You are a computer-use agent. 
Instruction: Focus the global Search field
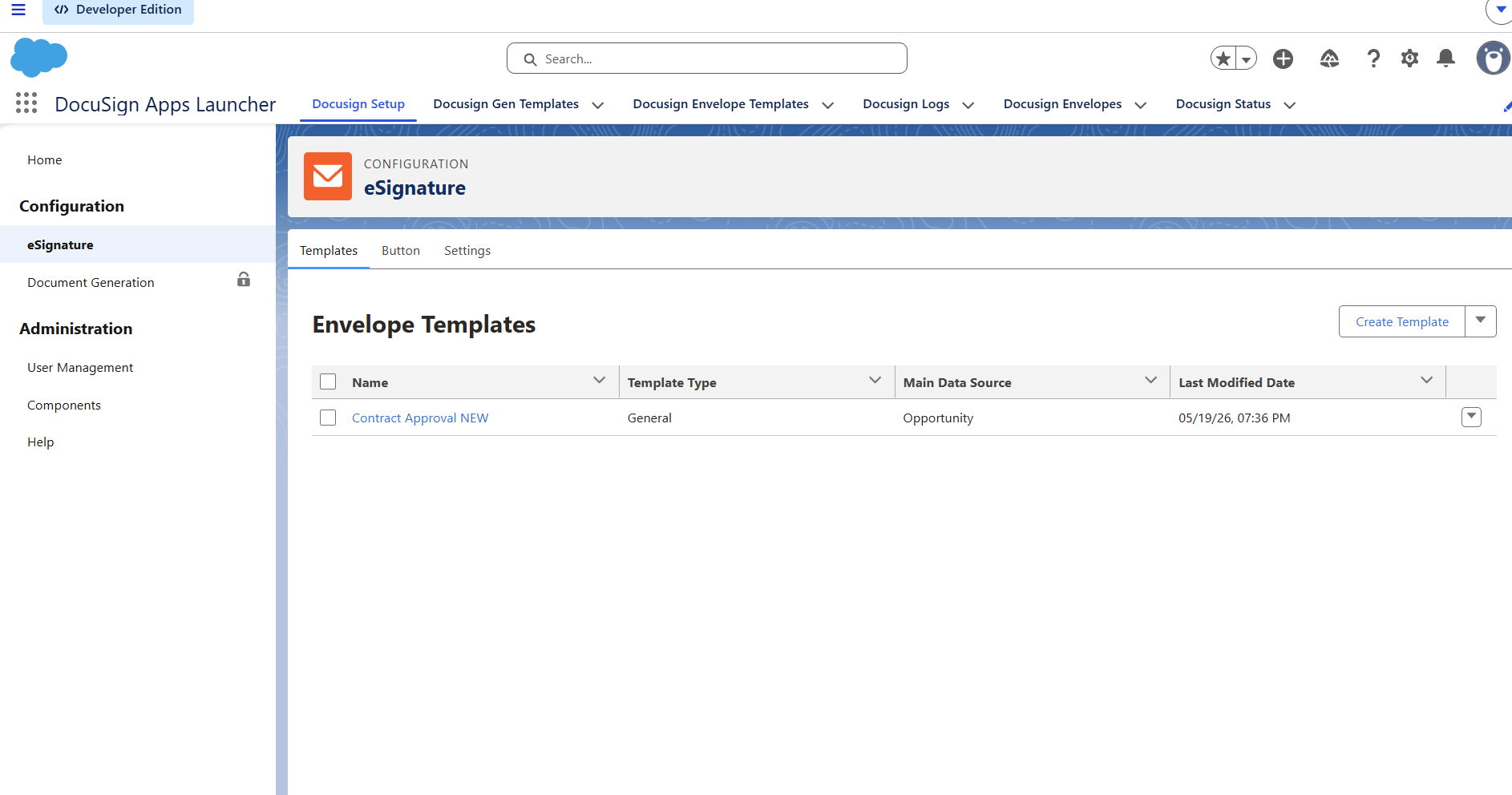coord(707,59)
